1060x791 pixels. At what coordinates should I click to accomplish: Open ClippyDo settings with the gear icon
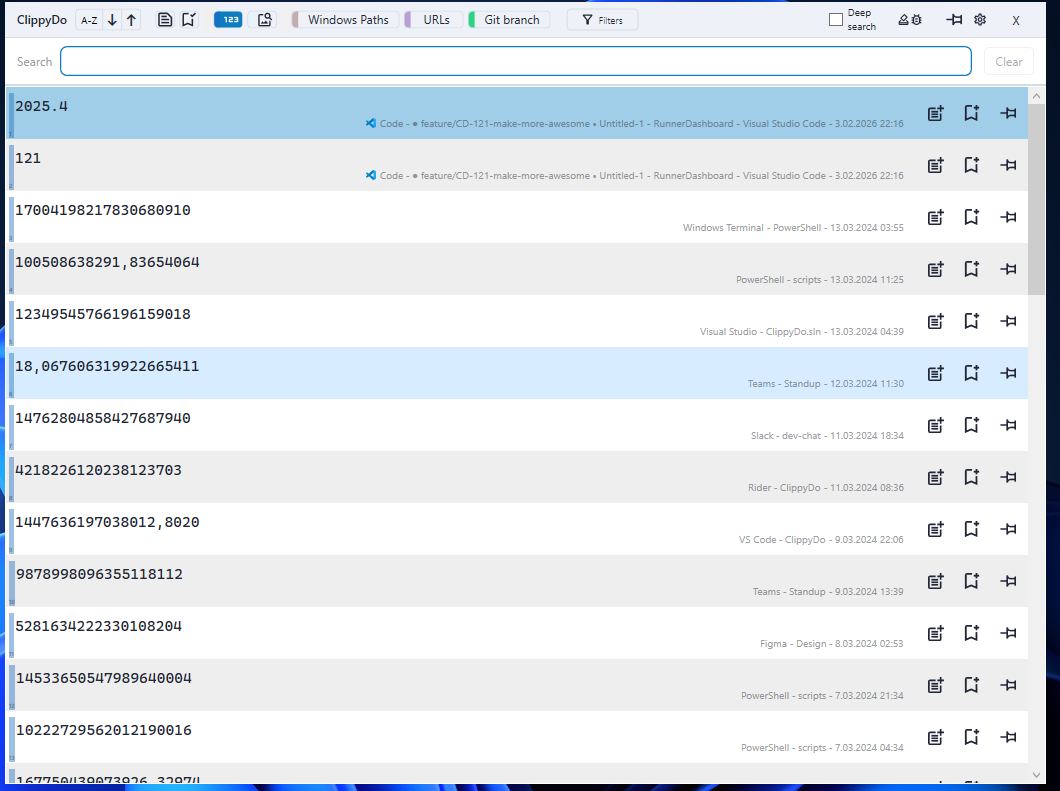980,19
